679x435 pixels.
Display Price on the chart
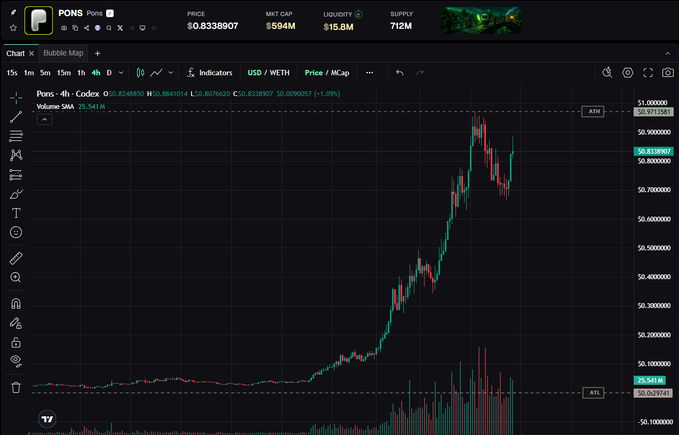point(314,73)
